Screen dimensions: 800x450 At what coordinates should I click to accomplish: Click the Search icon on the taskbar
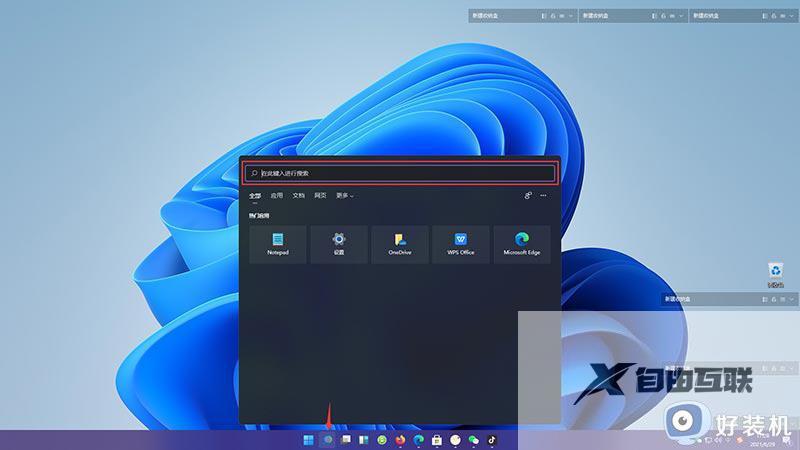click(x=328, y=440)
